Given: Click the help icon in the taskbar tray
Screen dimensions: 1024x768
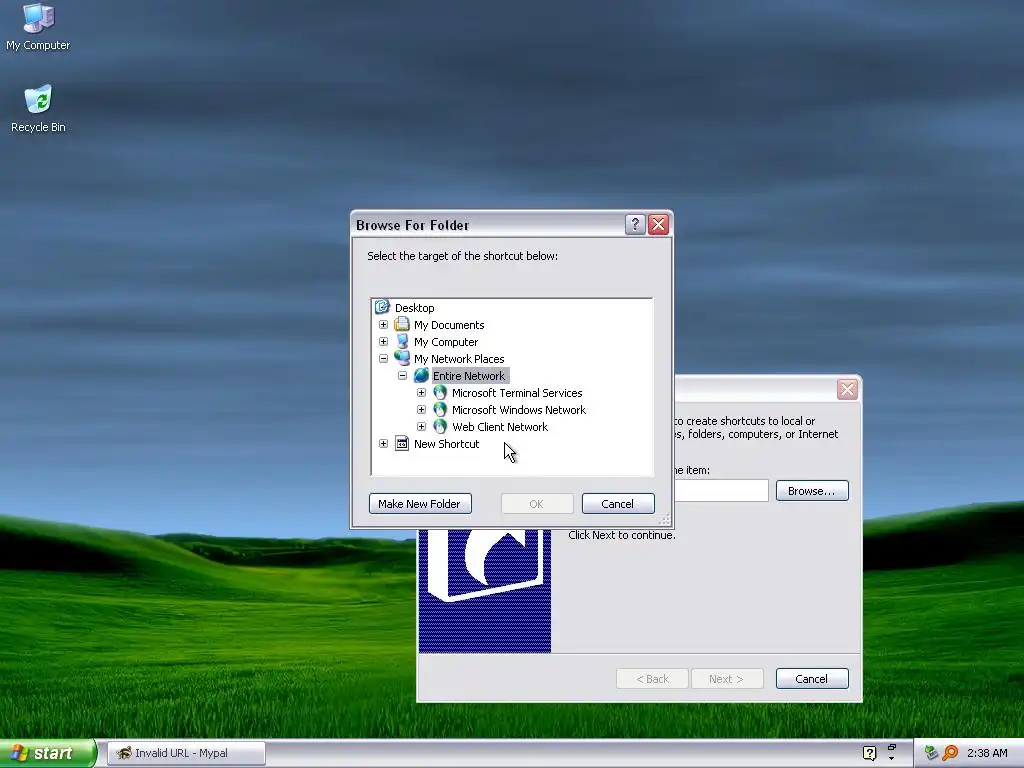Looking at the screenshot, I should coord(869,753).
